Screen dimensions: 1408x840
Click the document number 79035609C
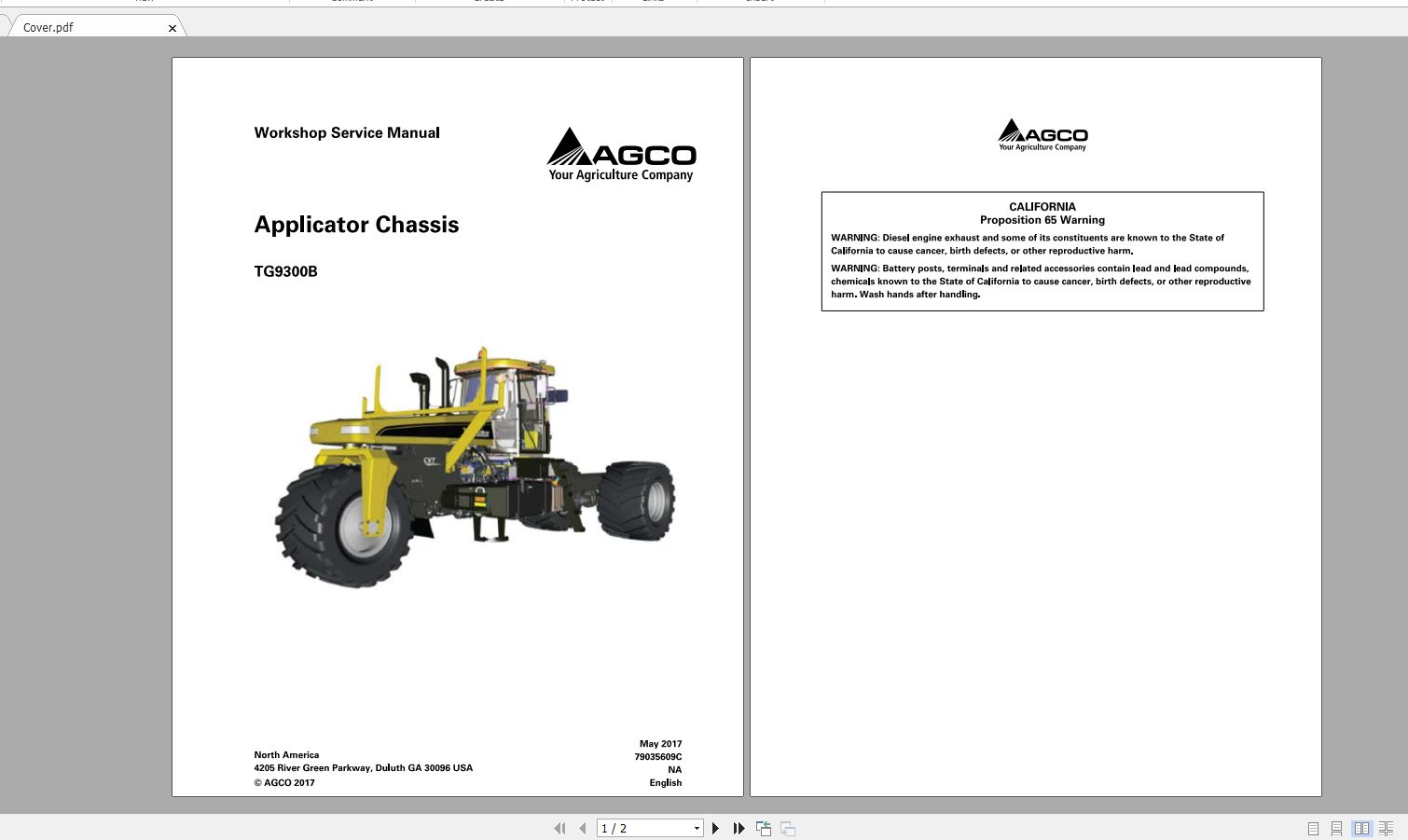658,757
